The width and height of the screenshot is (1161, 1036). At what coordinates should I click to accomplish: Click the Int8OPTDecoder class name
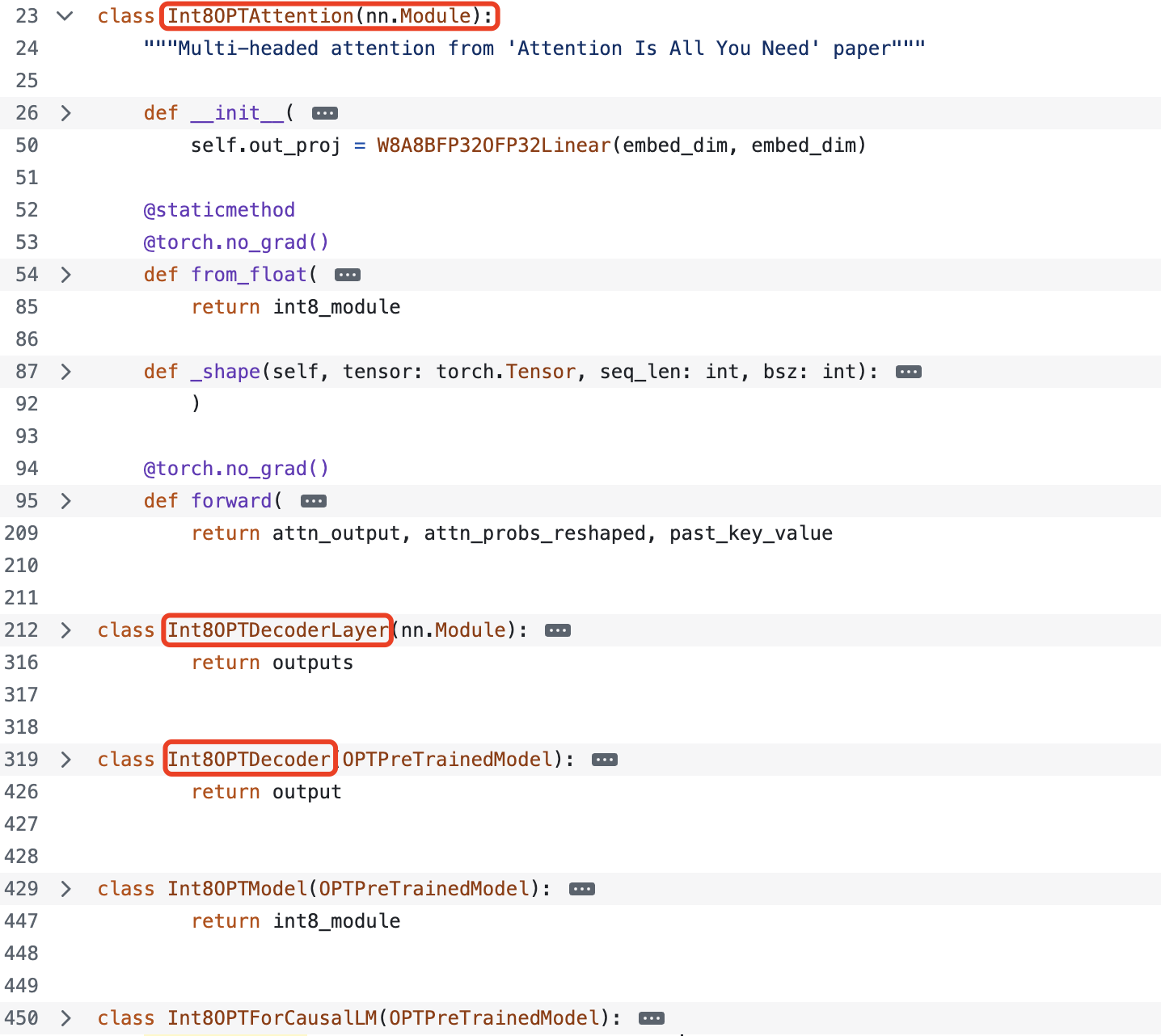[x=249, y=760]
